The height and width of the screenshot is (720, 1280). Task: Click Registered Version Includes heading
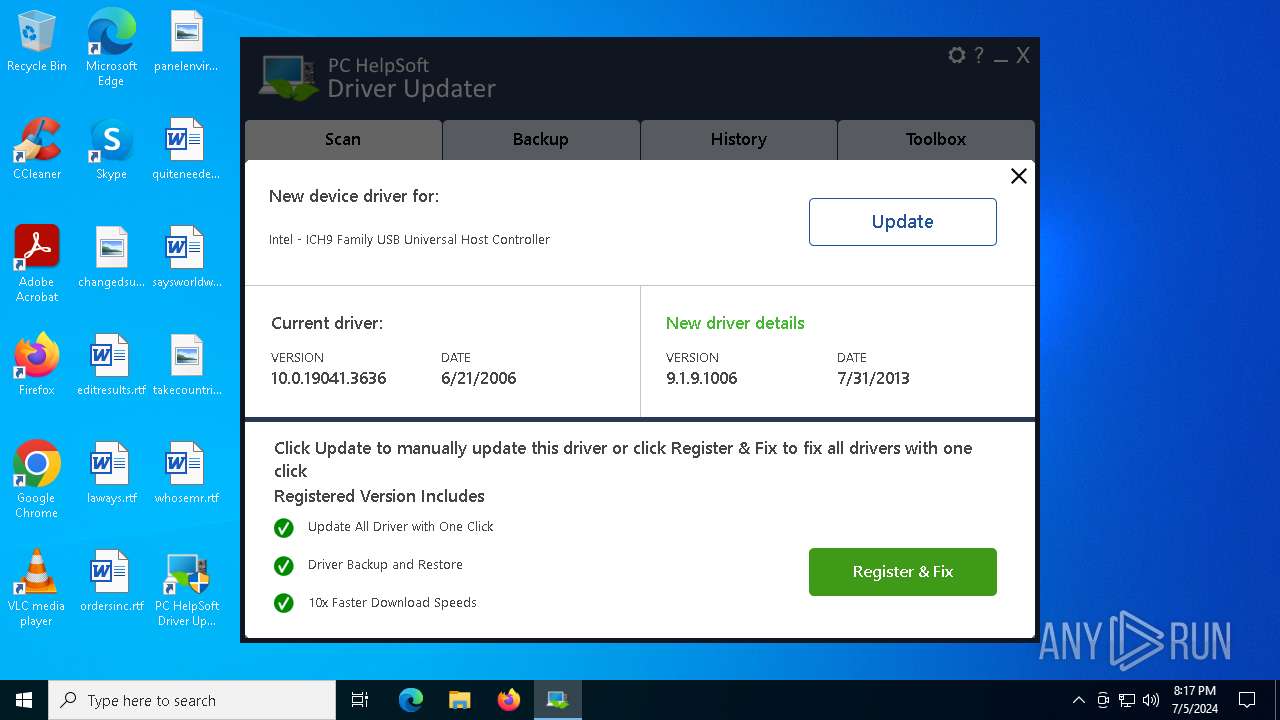379,496
